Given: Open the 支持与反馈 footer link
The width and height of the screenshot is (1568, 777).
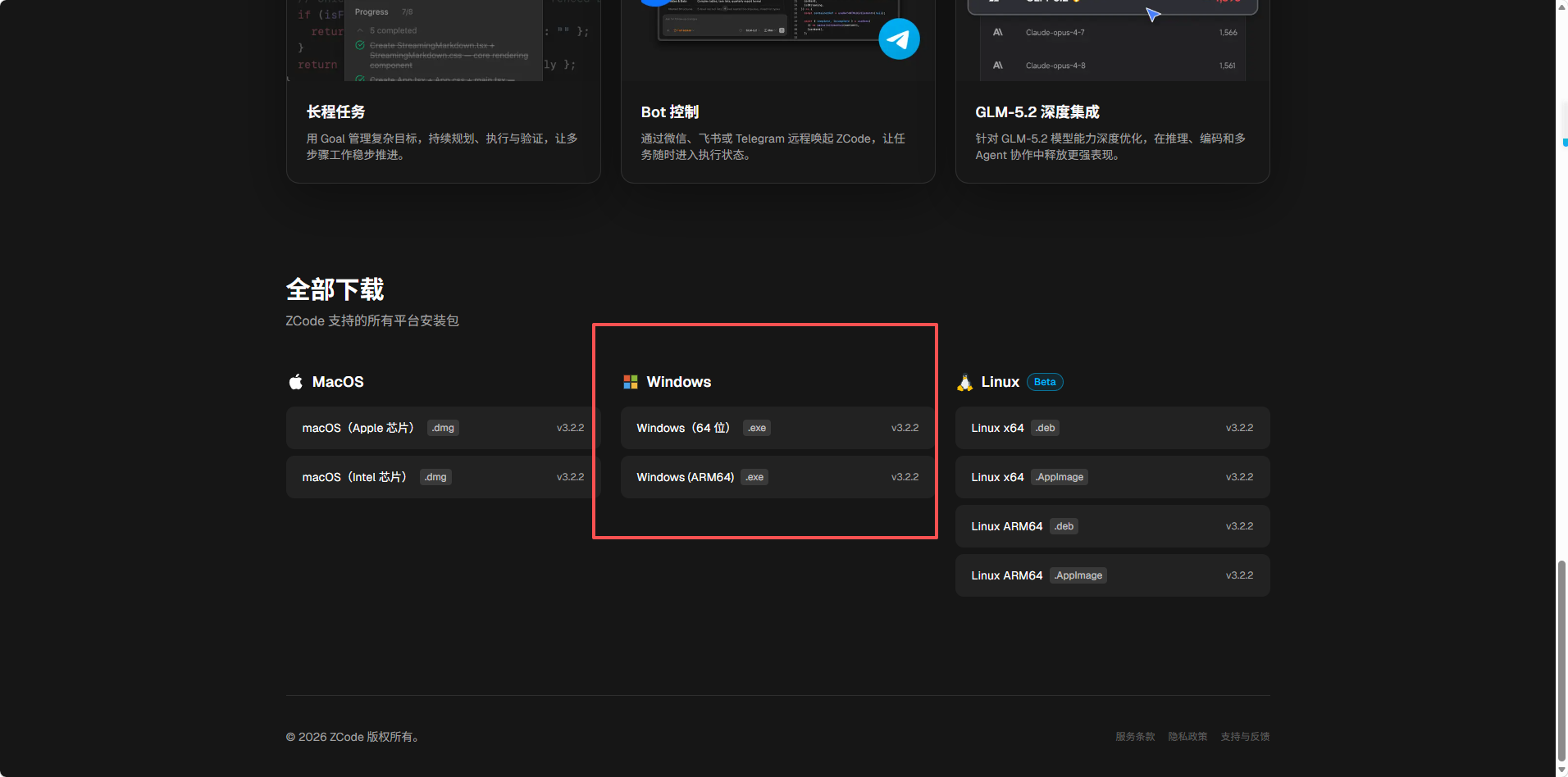Looking at the screenshot, I should point(1245,737).
